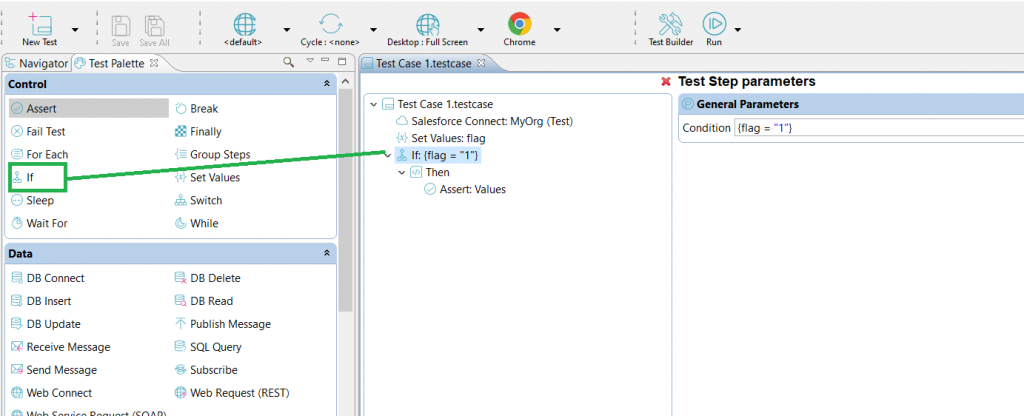Collapse the Test Case 1.testcase tree node
Screen dimensions: 1024x416
374,104
